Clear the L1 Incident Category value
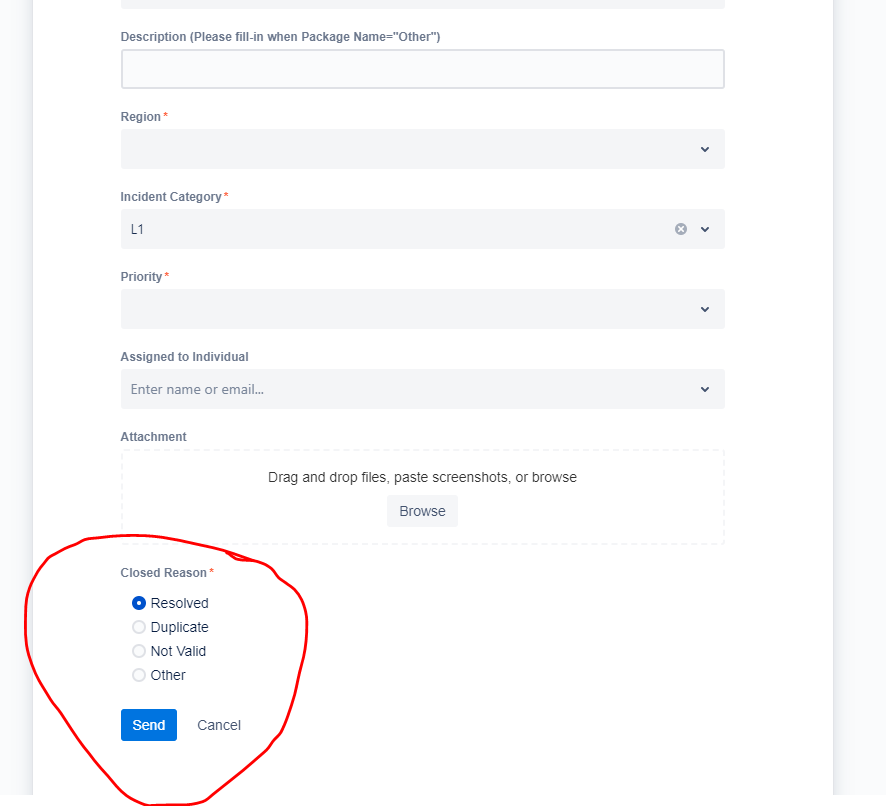The width and height of the screenshot is (886, 806). [x=681, y=229]
